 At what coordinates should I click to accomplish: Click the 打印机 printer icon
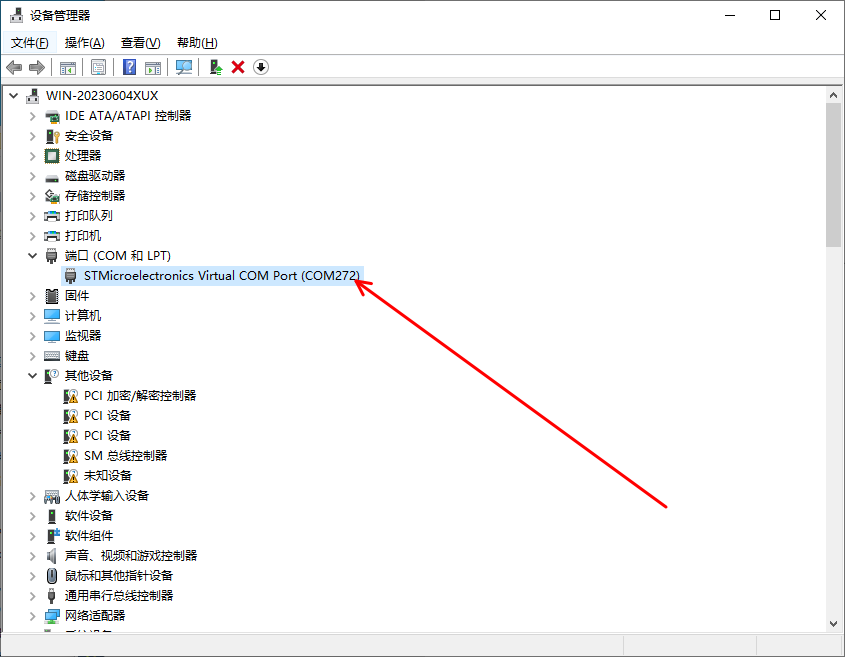52,236
